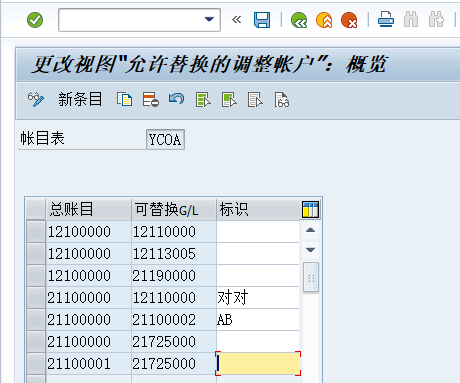460x383 pixels.
Task: Select row 21100000 with 可替换G/L 21725000
Action: click(36, 342)
